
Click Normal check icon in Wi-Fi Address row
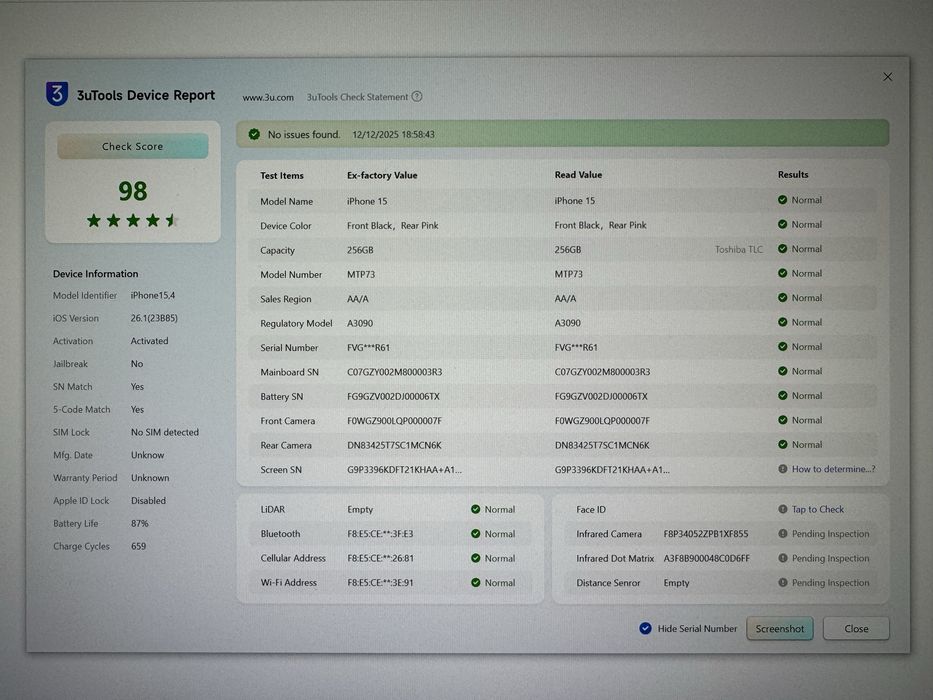pyautogui.click(x=475, y=582)
